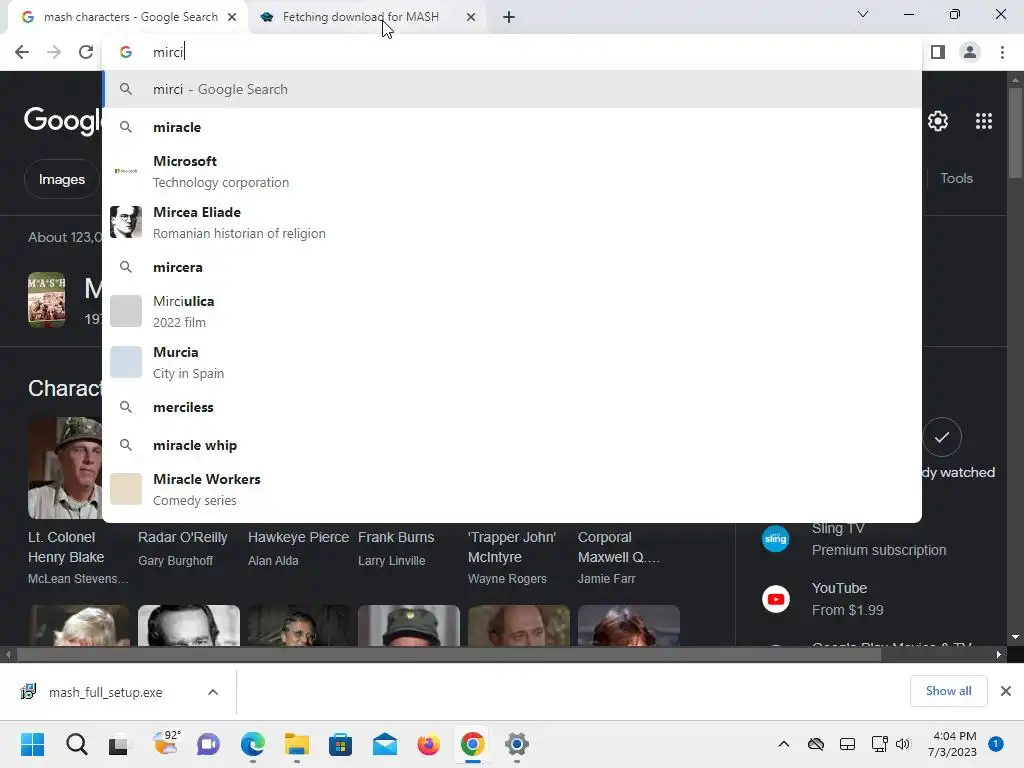The width and height of the screenshot is (1024, 768).
Task: Open Firefox from the taskbar
Action: pyautogui.click(x=428, y=744)
